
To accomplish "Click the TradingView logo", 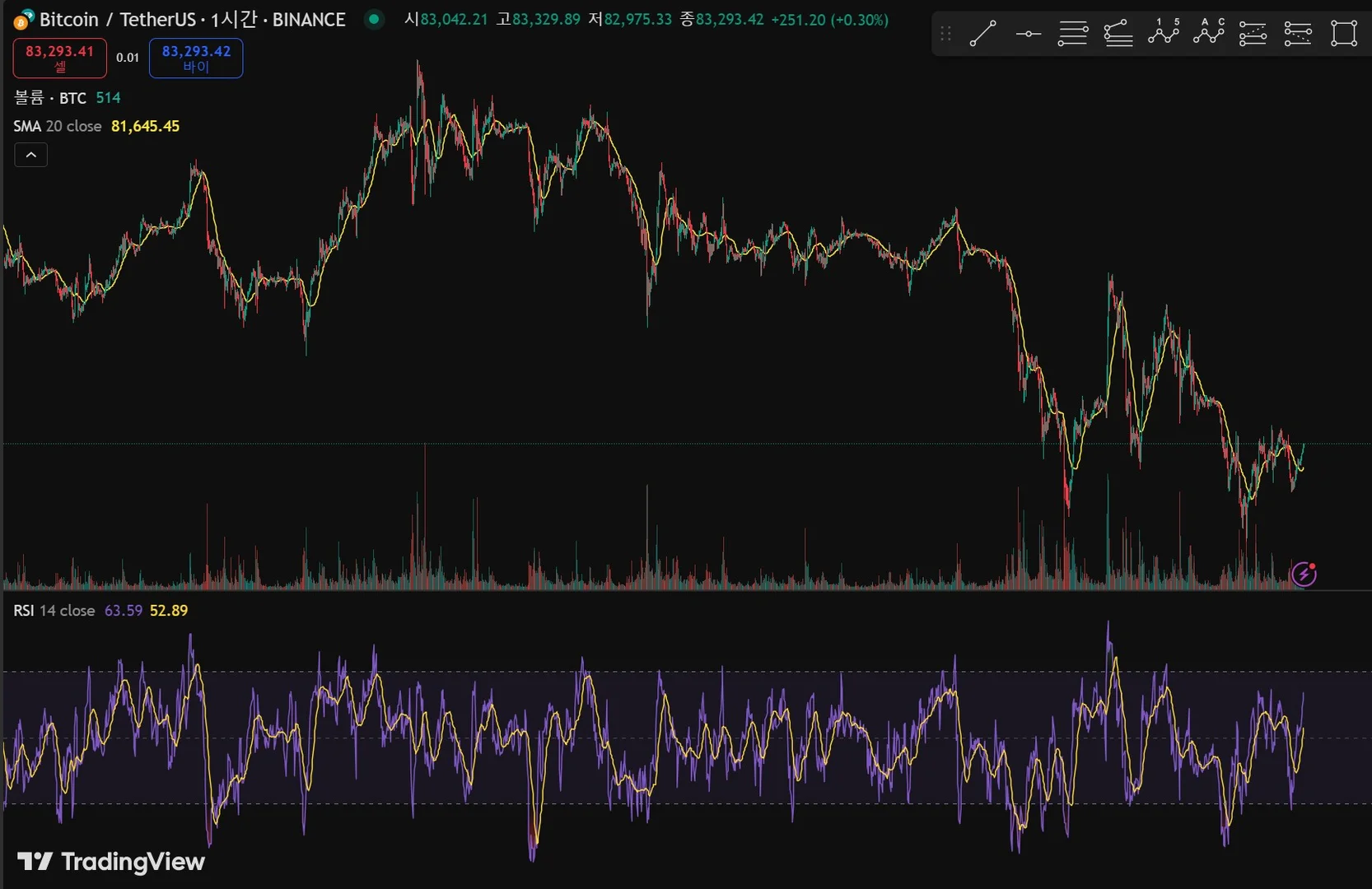I will point(111,861).
